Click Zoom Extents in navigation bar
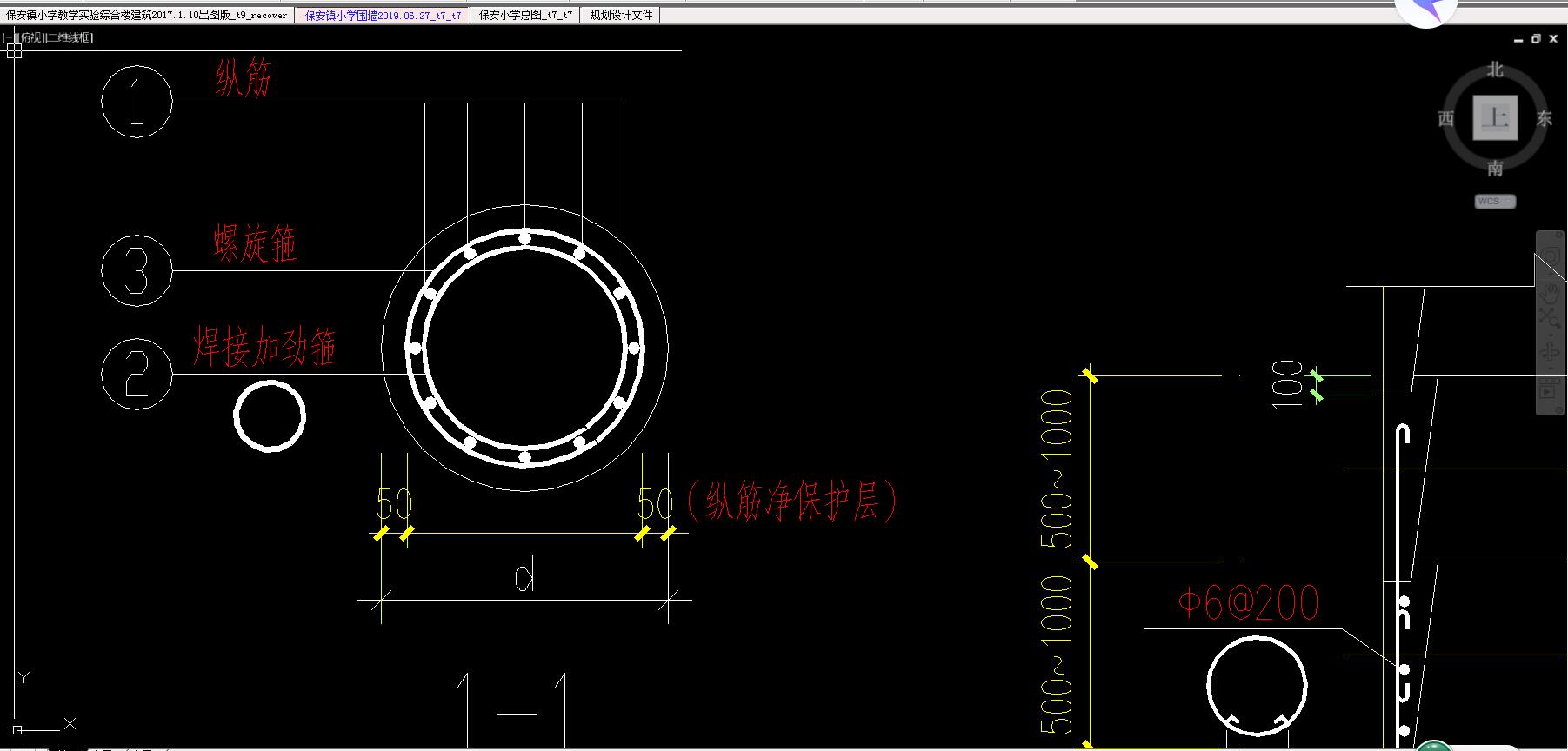Viewport: 1568px width, 751px height. (x=1551, y=318)
